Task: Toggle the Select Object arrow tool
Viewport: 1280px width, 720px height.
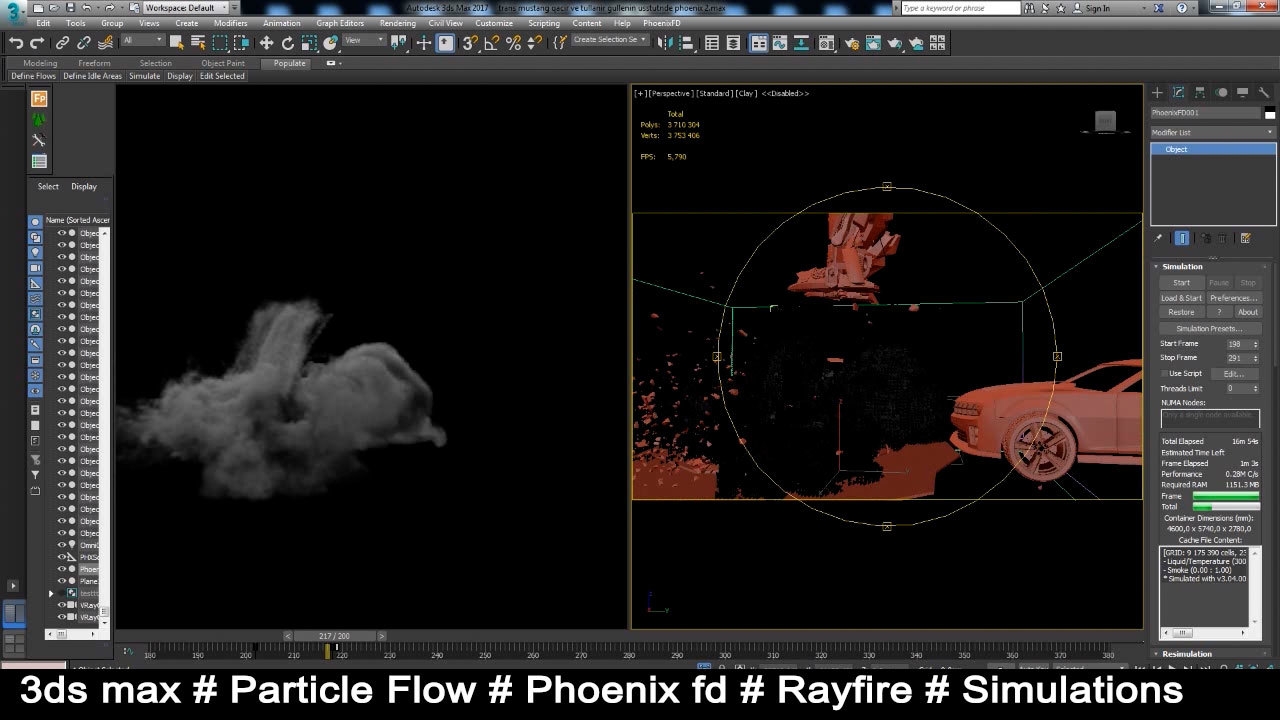Action: click(x=176, y=43)
